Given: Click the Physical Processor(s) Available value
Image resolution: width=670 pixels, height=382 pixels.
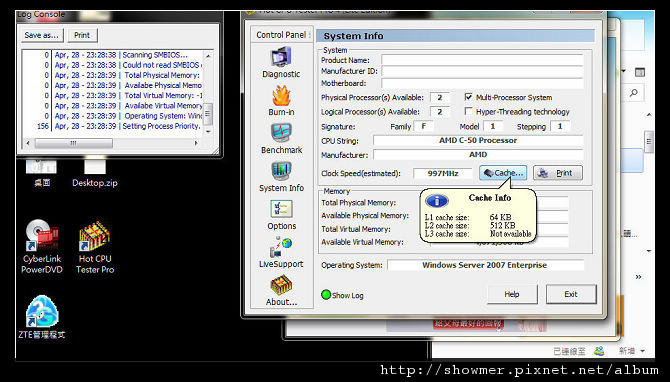Looking at the screenshot, I should point(440,97).
